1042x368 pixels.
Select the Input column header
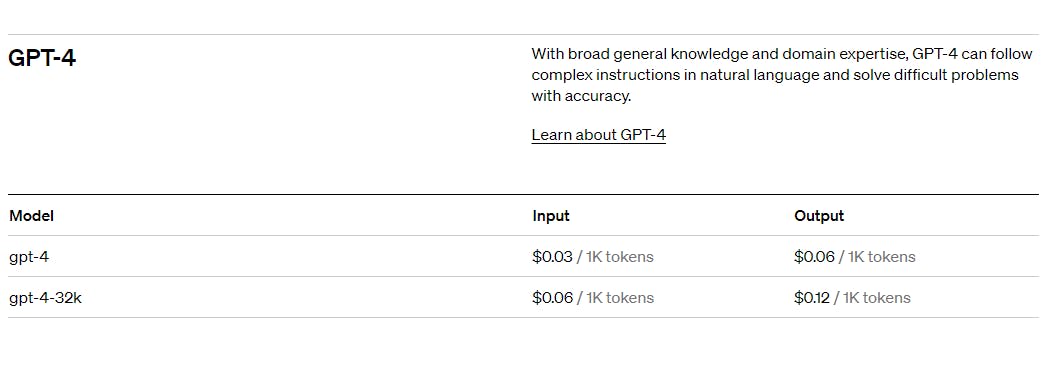(x=551, y=216)
